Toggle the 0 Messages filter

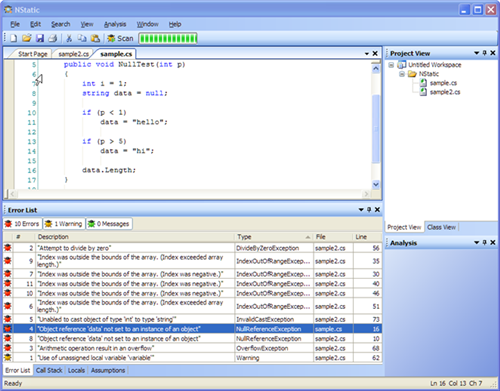109,224
